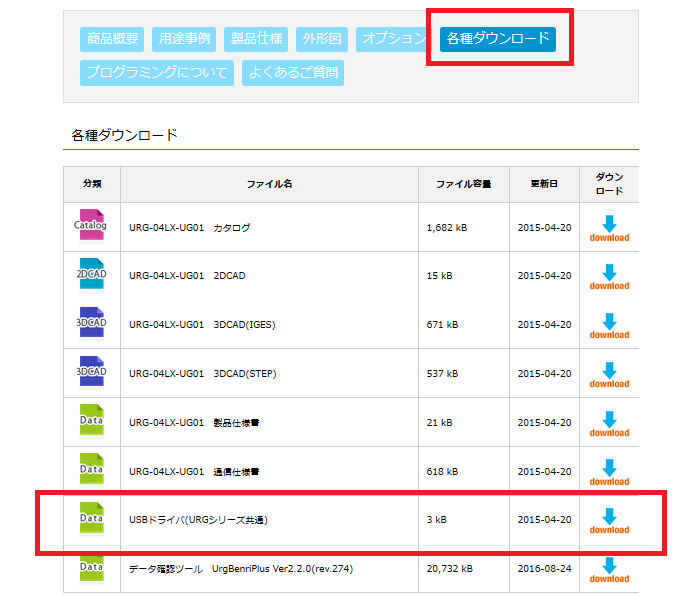Go to the 外形図 tab

click(x=322, y=39)
